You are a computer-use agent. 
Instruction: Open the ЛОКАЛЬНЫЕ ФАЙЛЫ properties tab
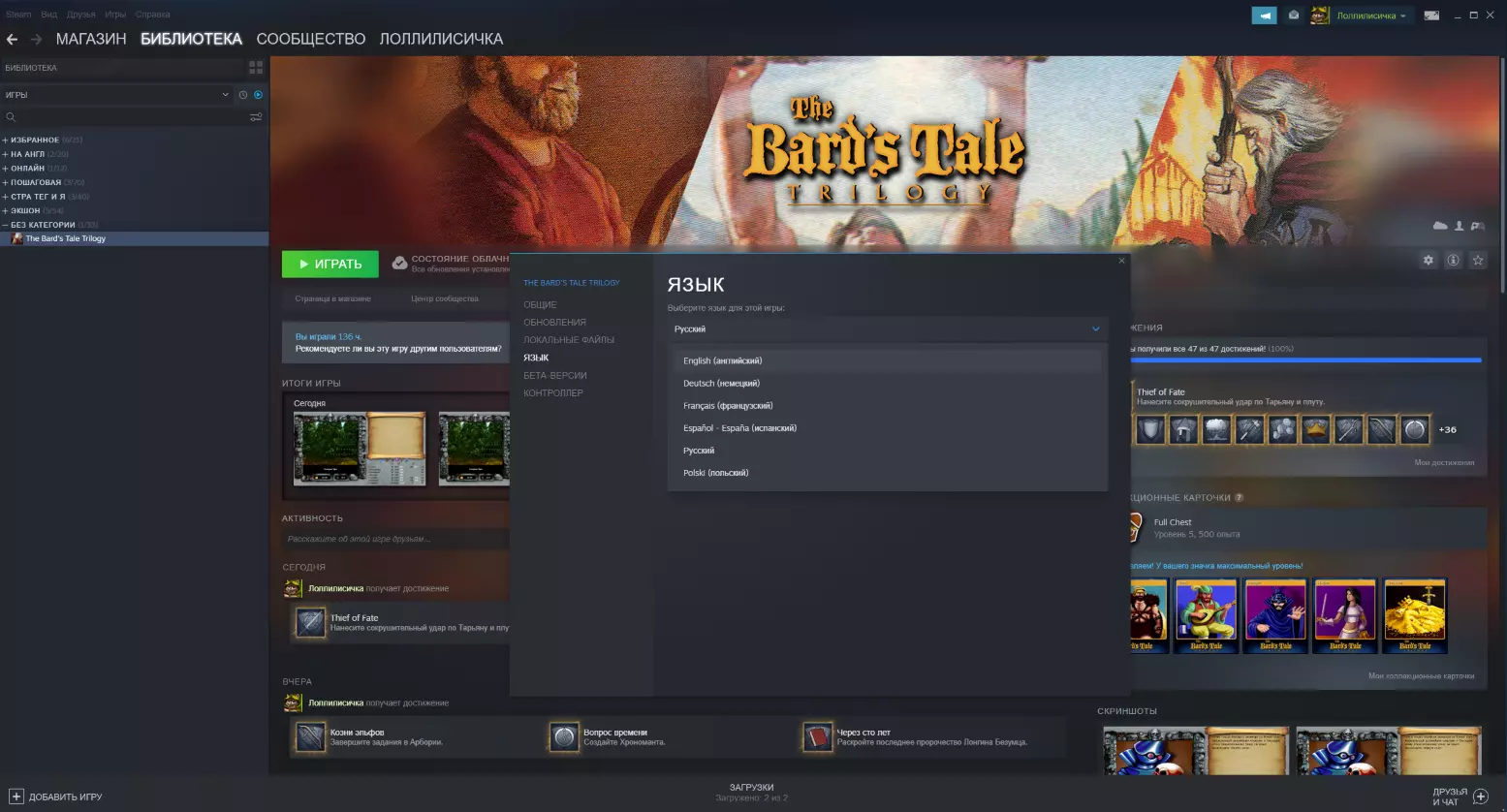[569, 340]
